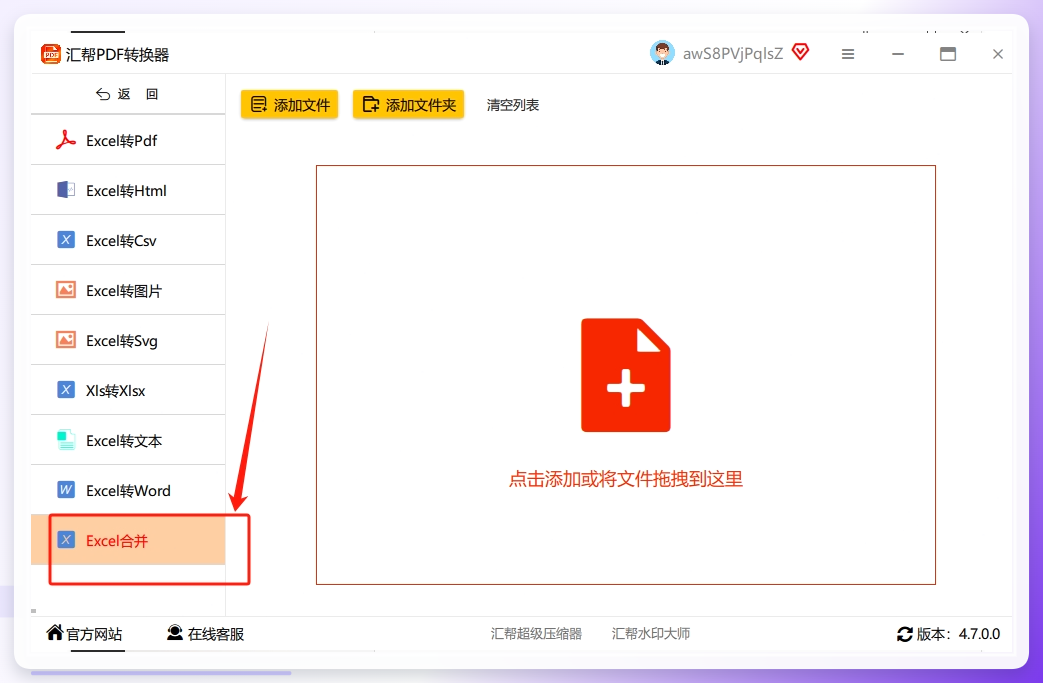Click the refresh icon beside 版本
Screen dimensions: 1043x683
(905, 634)
